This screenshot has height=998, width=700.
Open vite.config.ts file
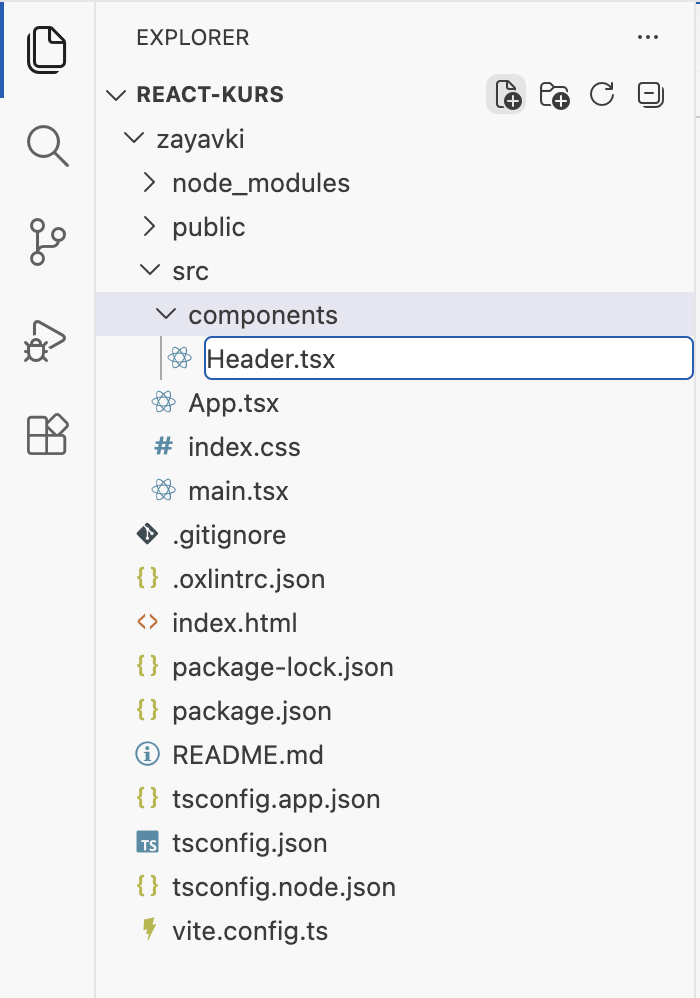(250, 931)
